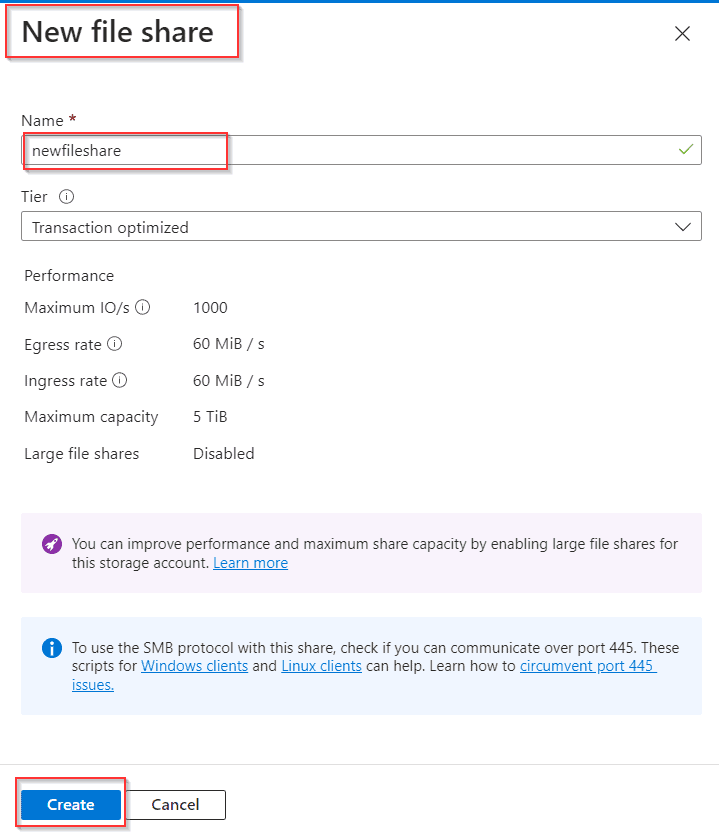Click the Maximum capacity 5 TiB value
The width and height of the screenshot is (719, 835).
209,417
